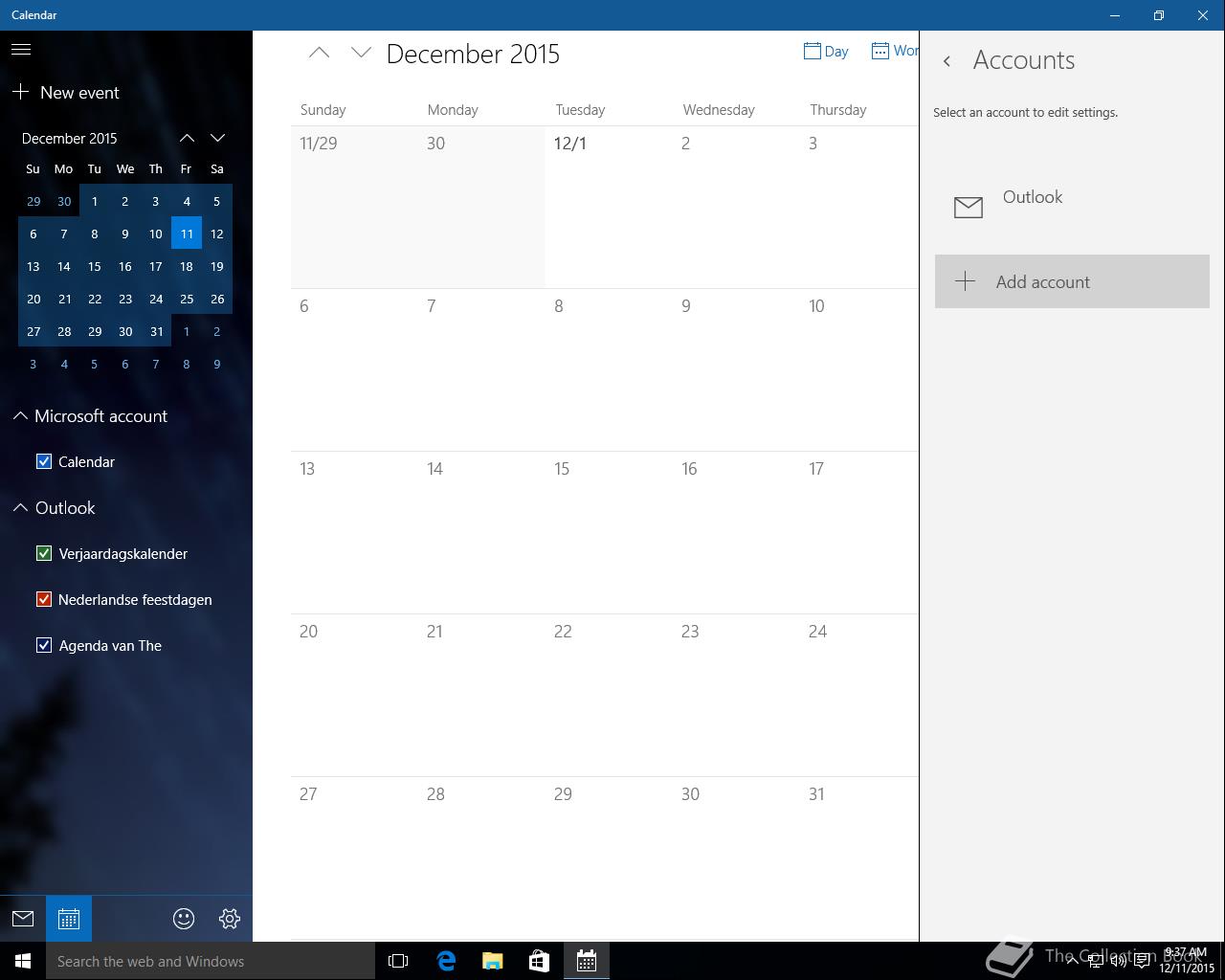Click Outlook account envelope icon
The image size is (1225, 980).
click(969, 207)
